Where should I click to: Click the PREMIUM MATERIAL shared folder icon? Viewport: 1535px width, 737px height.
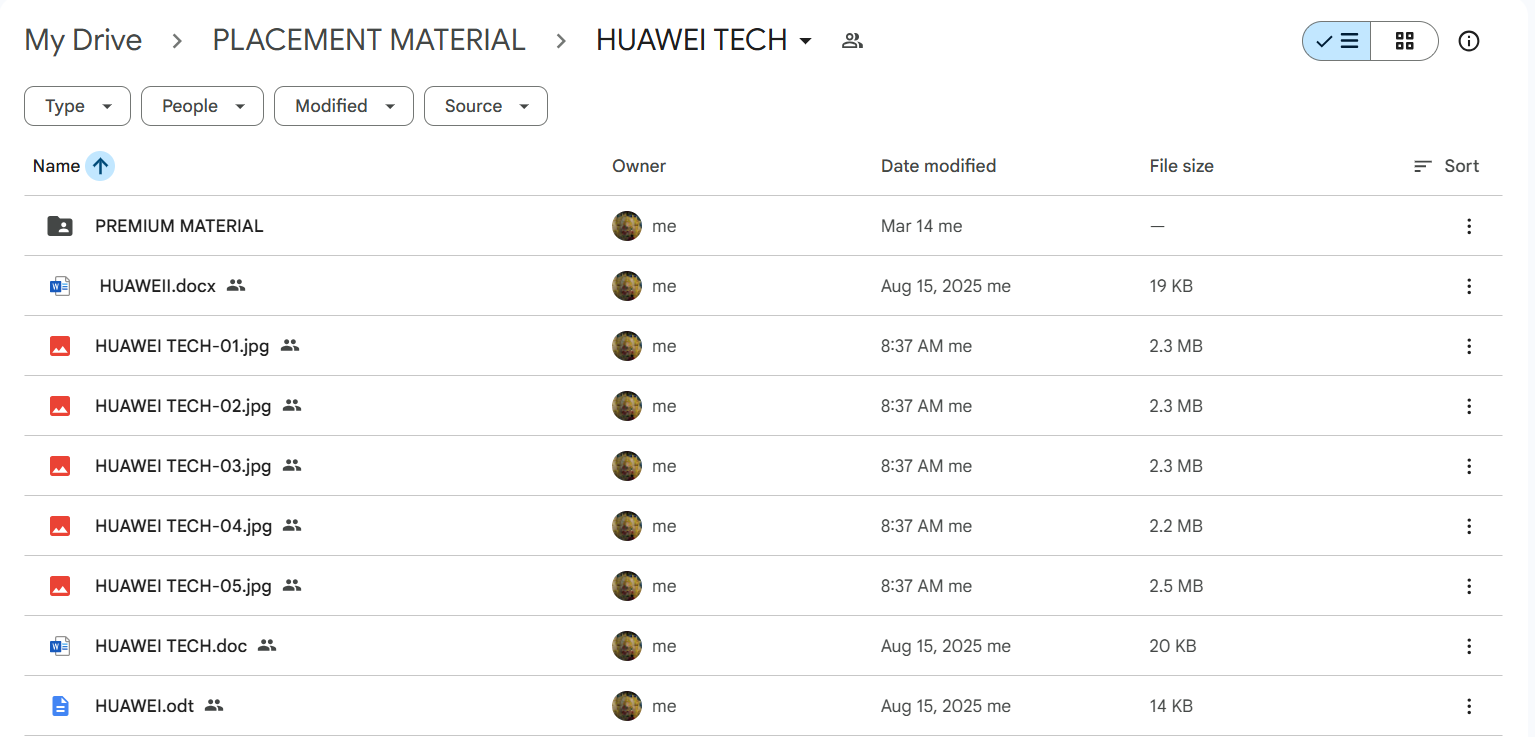click(60, 226)
